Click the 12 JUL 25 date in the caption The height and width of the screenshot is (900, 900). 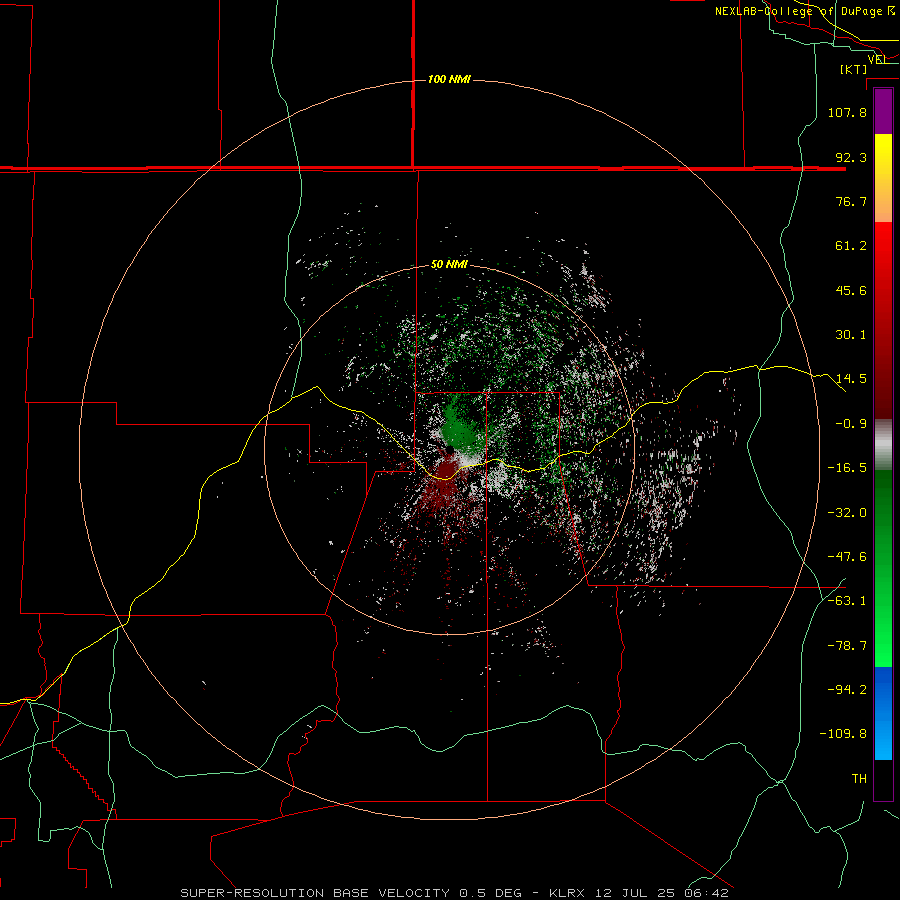click(637, 893)
